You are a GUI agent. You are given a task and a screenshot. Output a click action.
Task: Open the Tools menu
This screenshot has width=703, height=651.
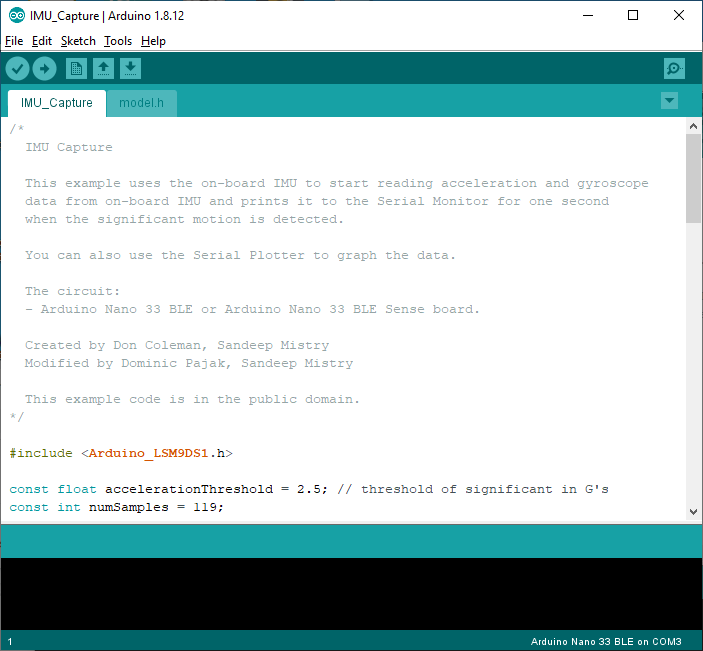pos(118,41)
